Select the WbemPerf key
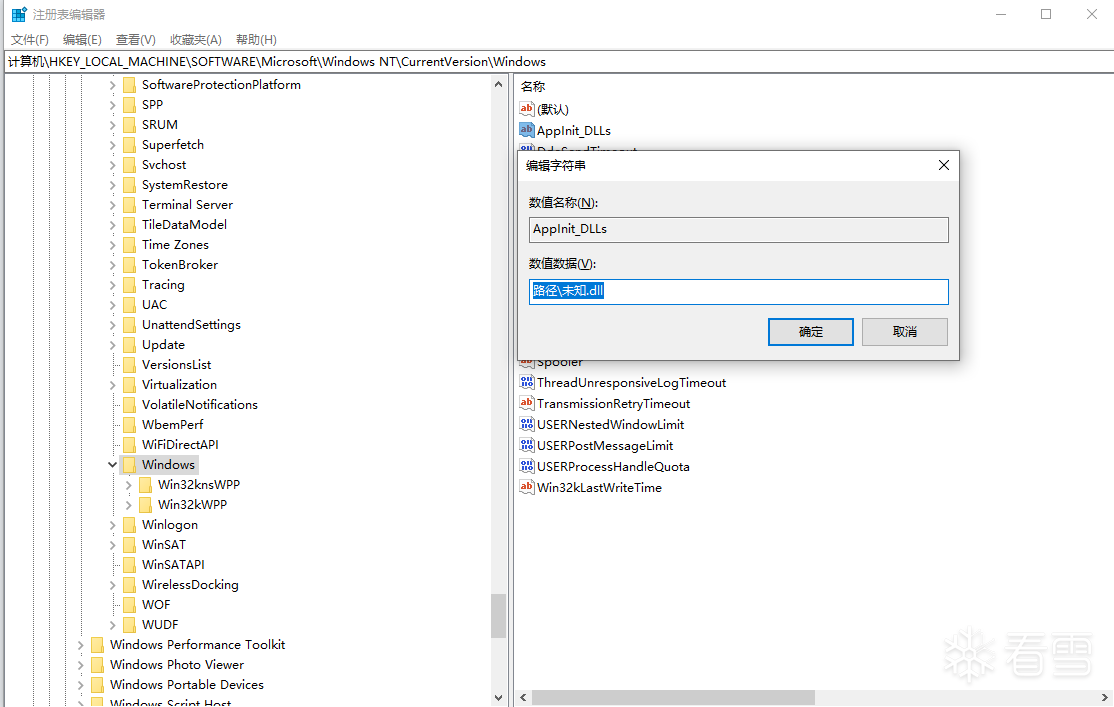The width and height of the screenshot is (1114, 707). 173,425
